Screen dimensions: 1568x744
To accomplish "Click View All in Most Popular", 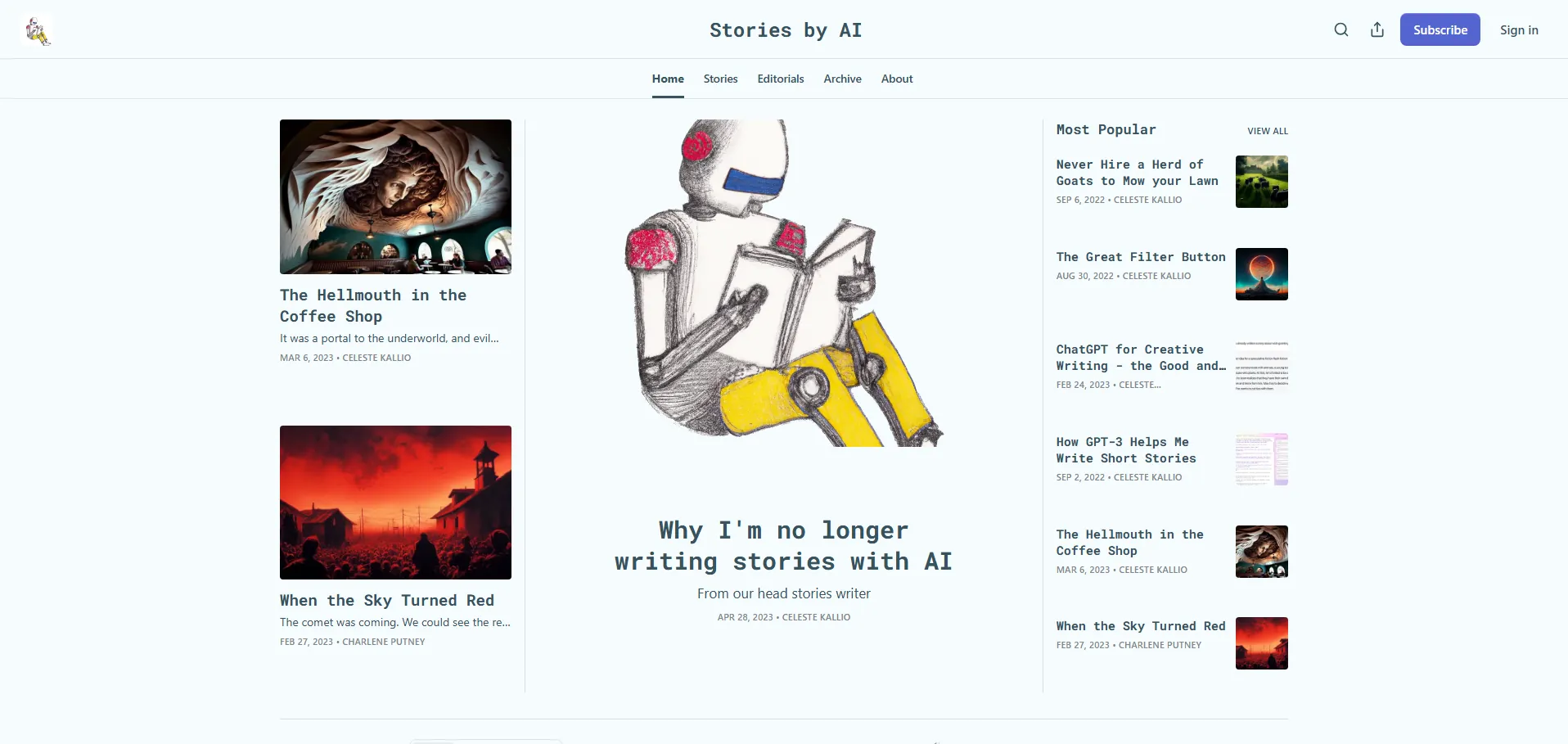I will tap(1267, 131).
